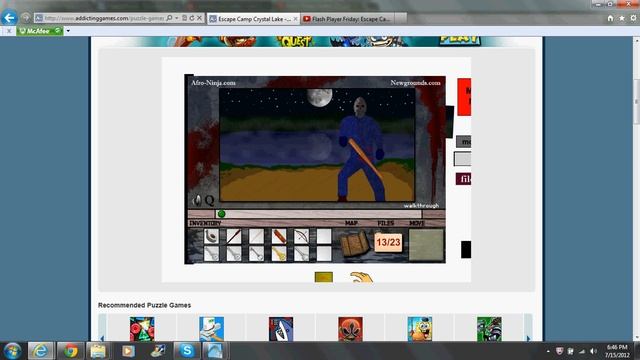Open Internet Explorer from the taskbar
This screenshot has height=360, width=640.
pos(40,351)
